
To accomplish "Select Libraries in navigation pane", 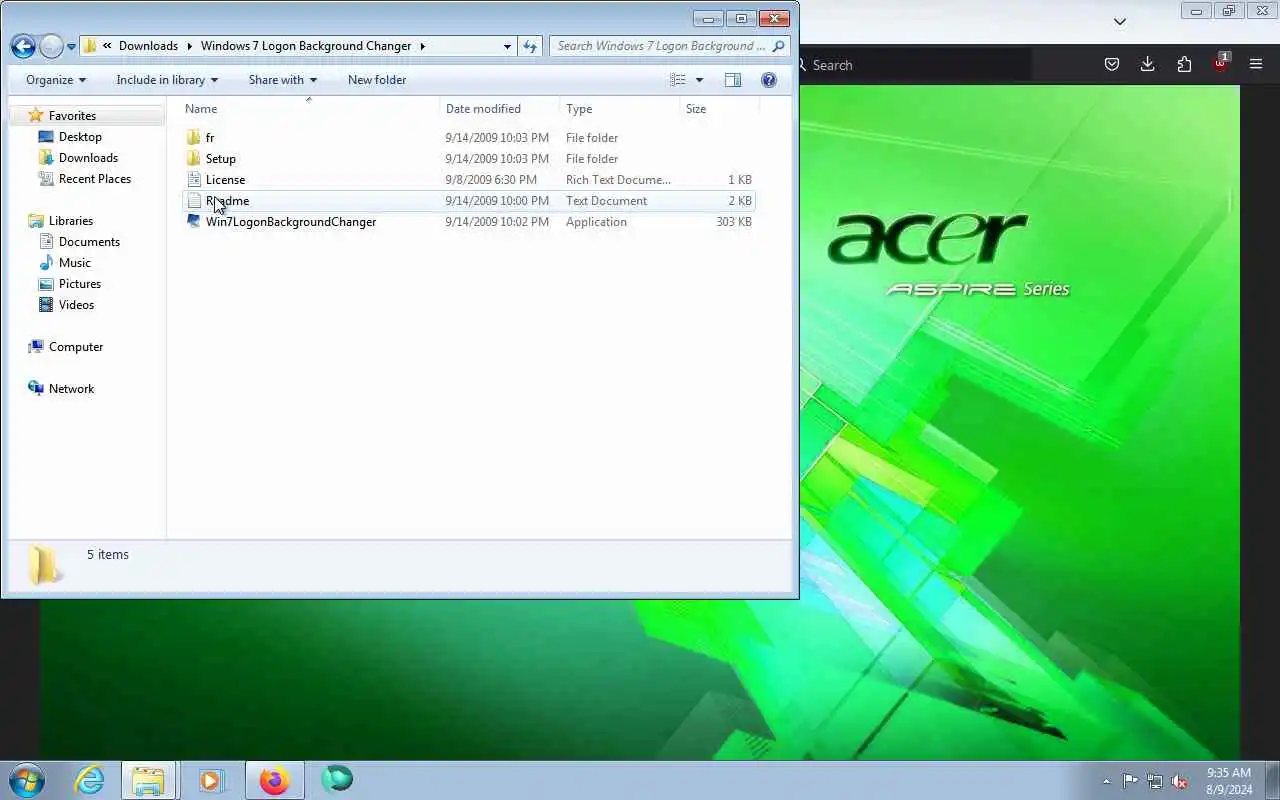I will 71,221.
